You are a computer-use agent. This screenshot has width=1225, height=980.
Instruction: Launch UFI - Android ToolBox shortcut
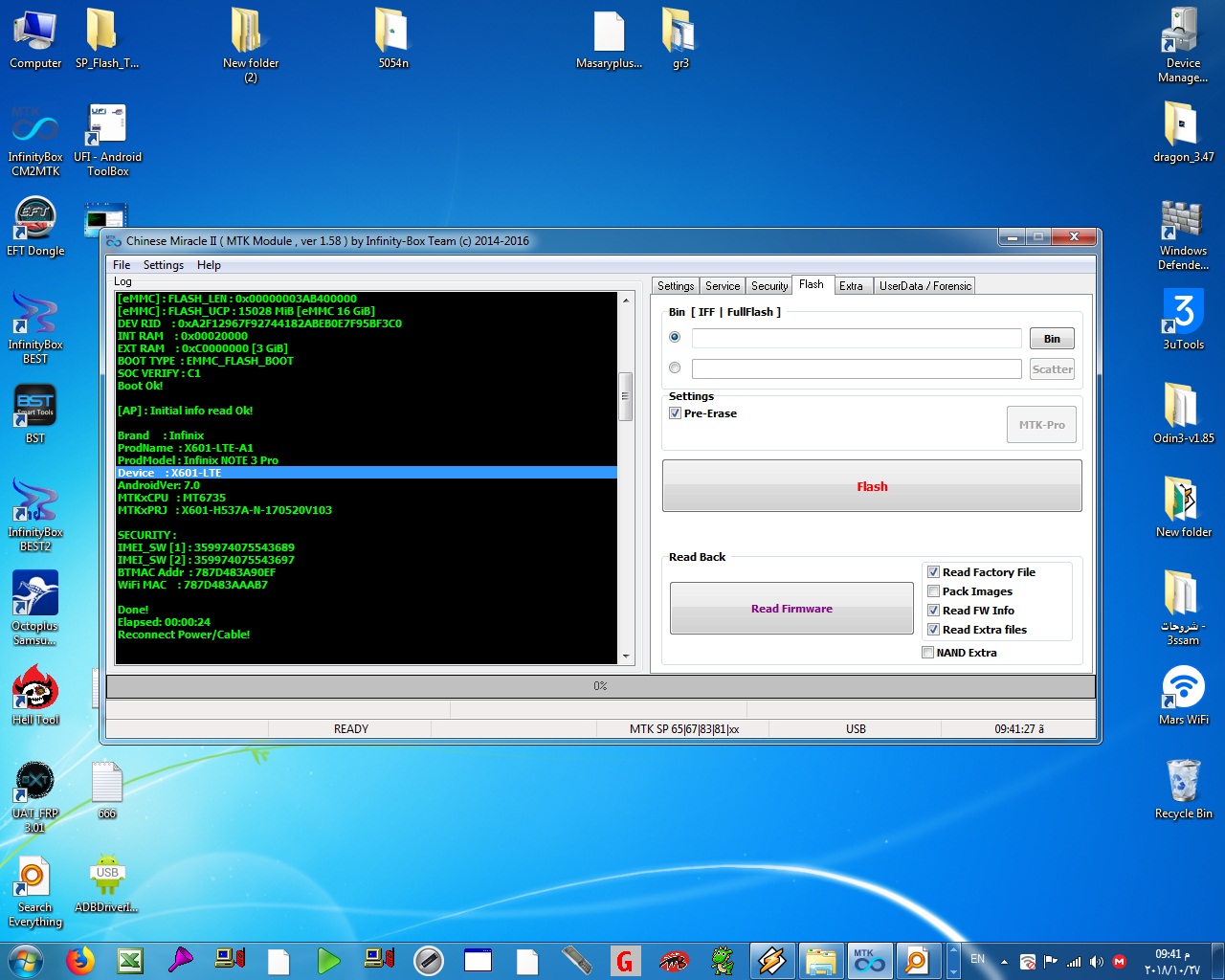tap(107, 140)
